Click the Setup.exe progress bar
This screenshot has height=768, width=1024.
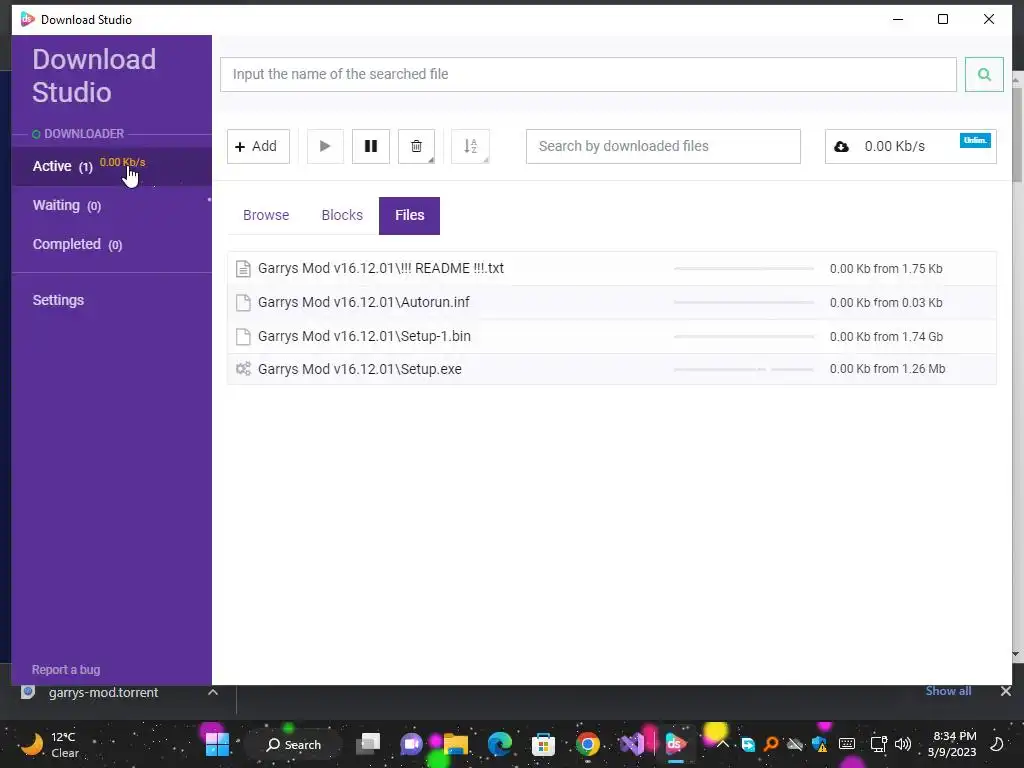(x=744, y=369)
